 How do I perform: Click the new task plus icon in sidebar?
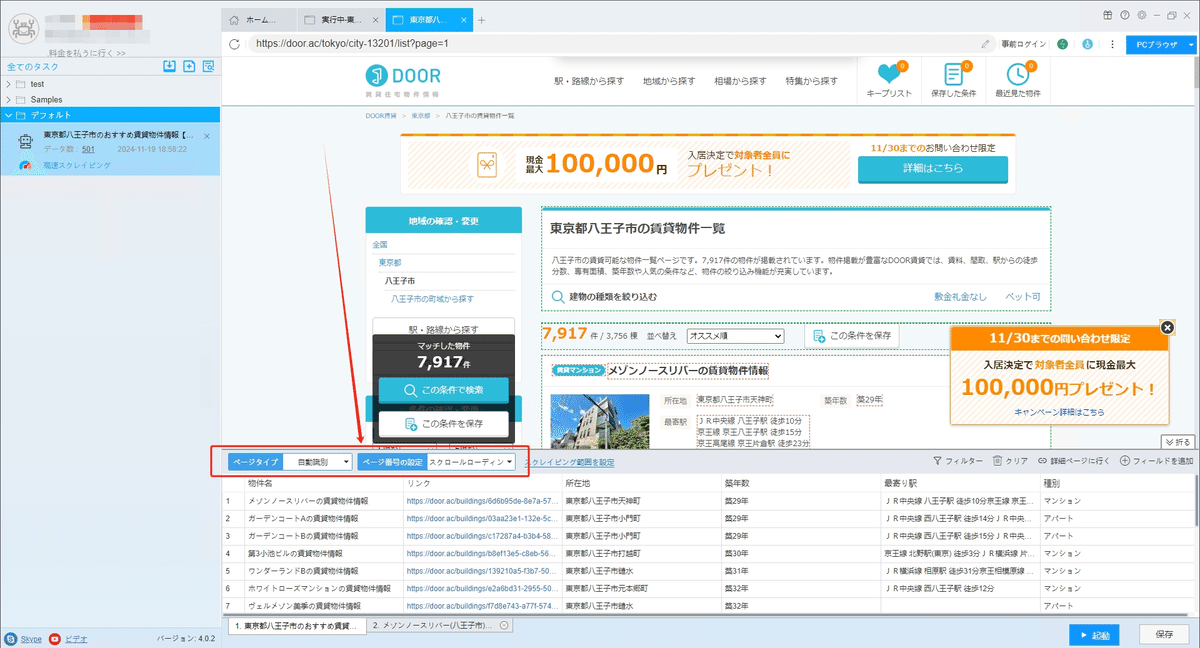(189, 66)
